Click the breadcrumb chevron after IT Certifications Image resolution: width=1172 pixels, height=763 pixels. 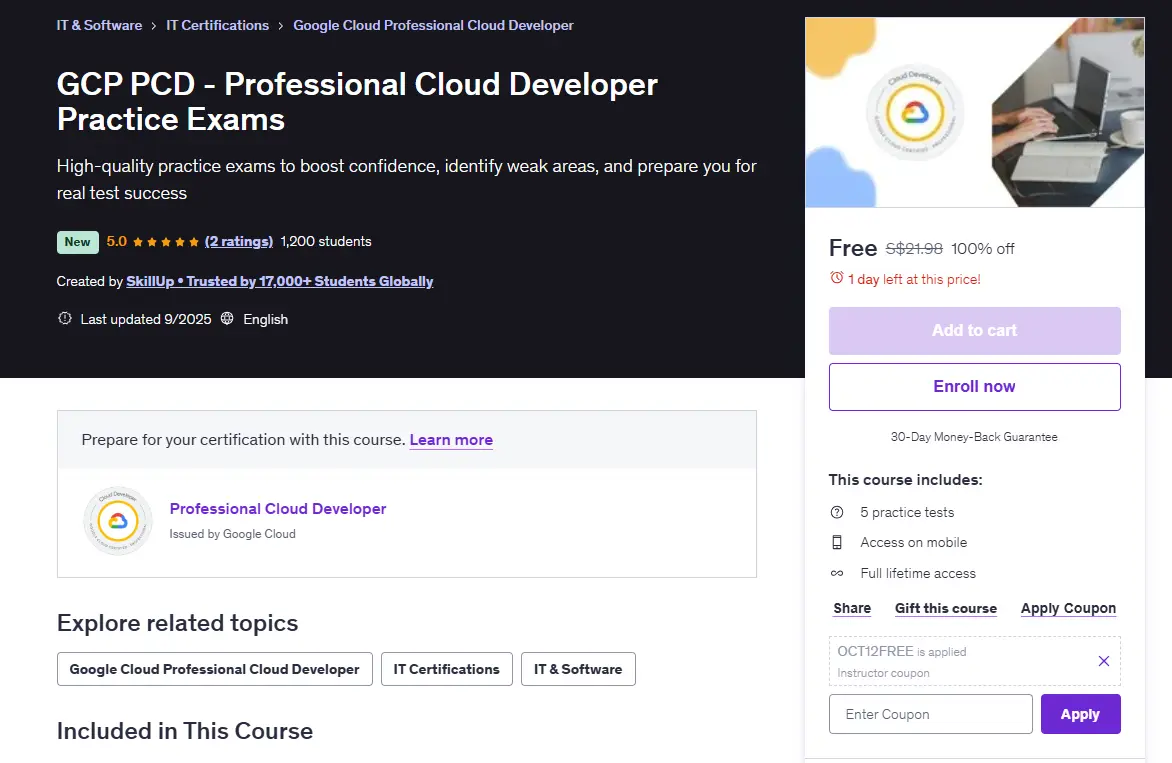(281, 26)
